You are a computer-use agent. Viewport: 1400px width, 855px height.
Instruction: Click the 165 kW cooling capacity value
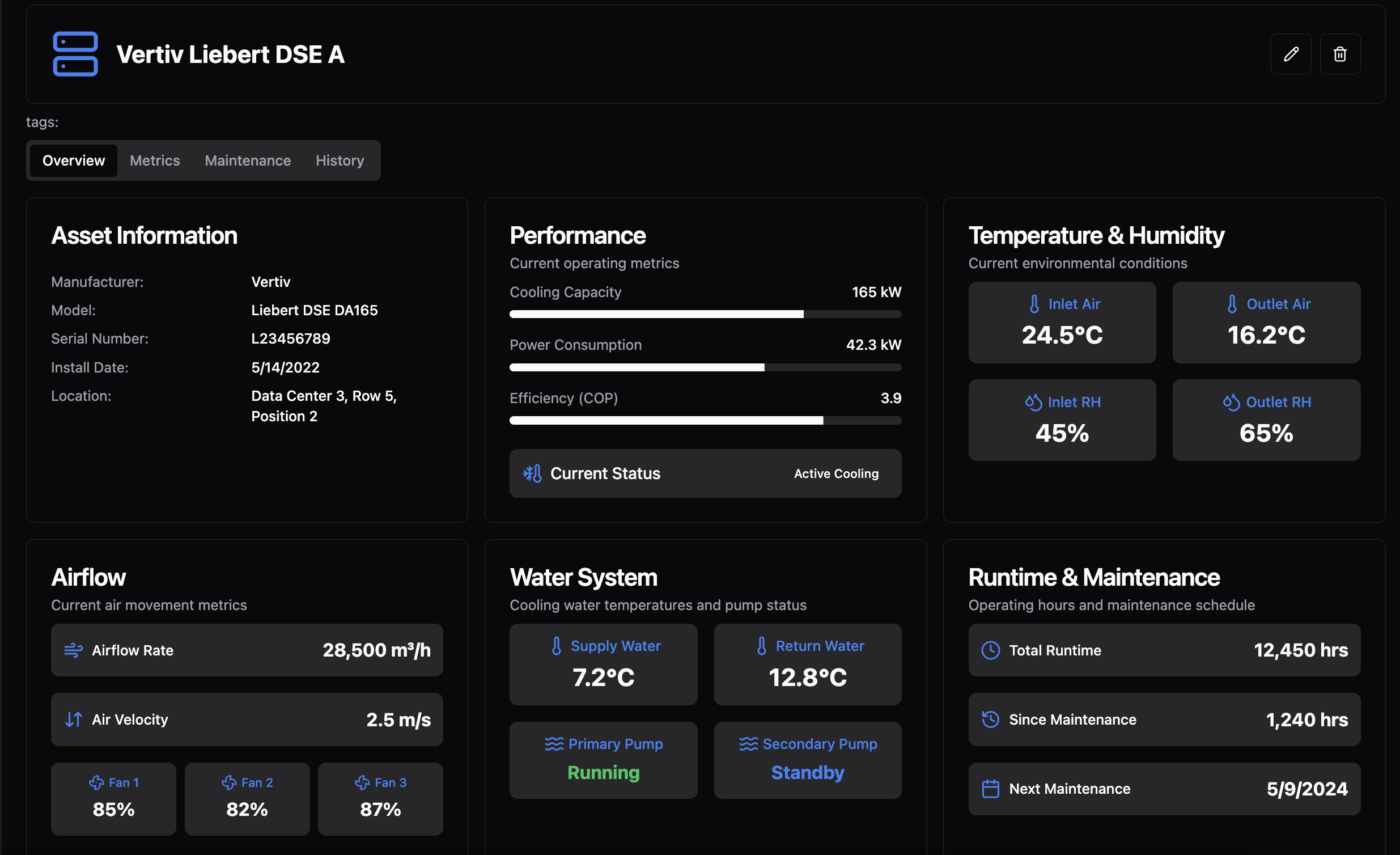coord(876,292)
